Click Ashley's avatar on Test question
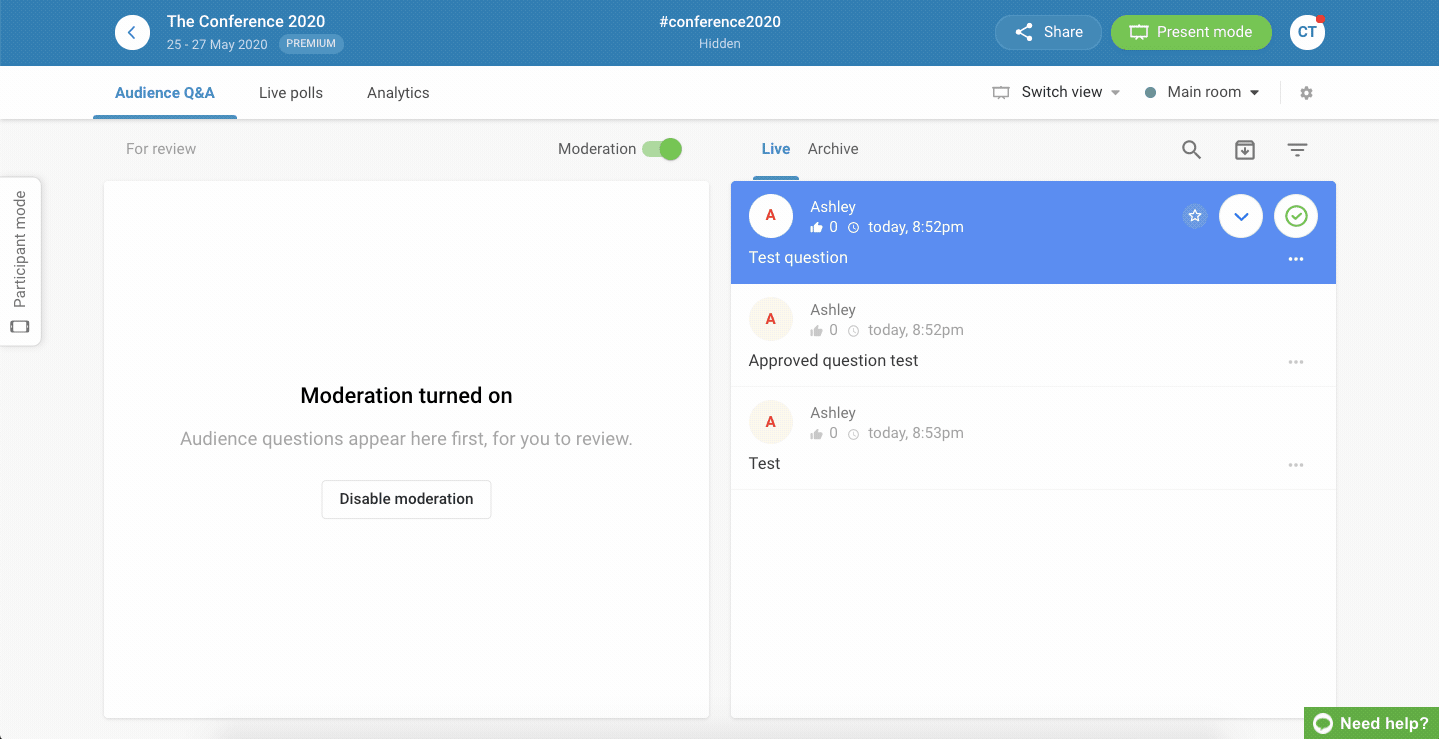1439x739 pixels. tap(770, 216)
